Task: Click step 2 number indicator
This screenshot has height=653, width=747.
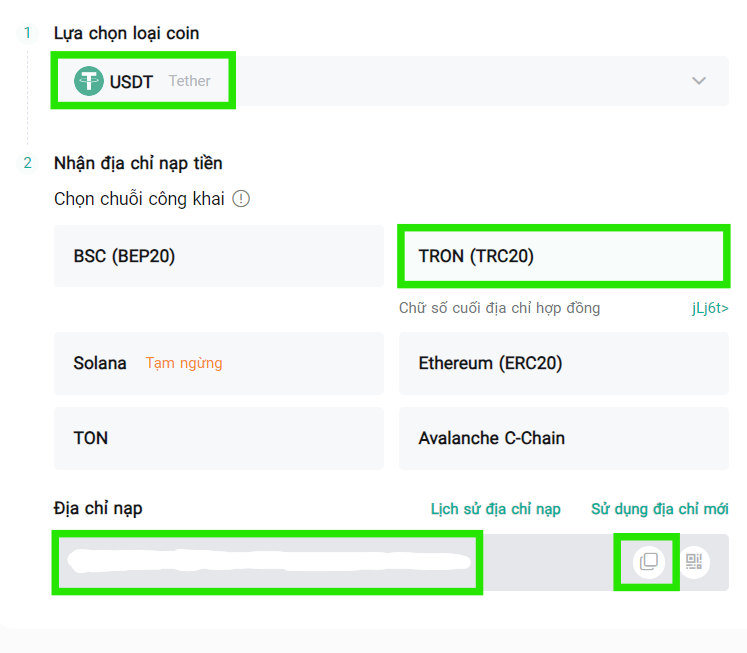Action: [27, 163]
